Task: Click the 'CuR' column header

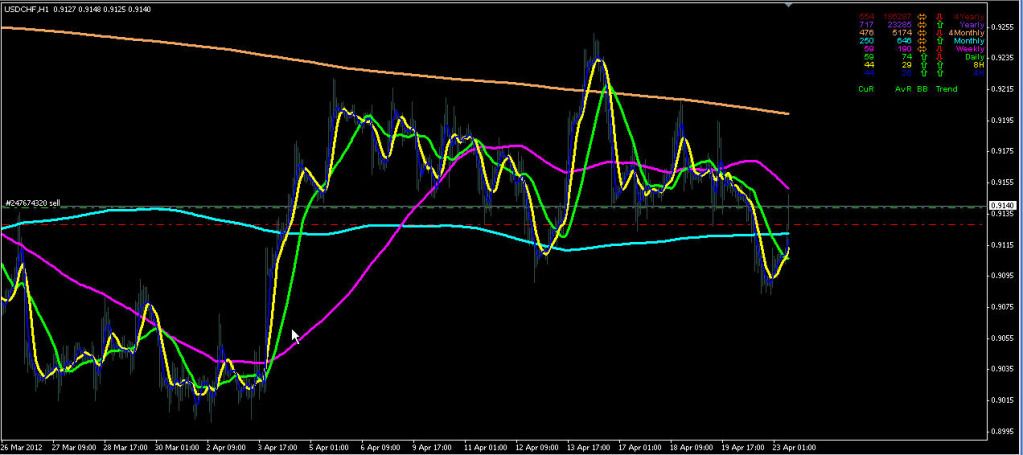Action: click(866, 89)
